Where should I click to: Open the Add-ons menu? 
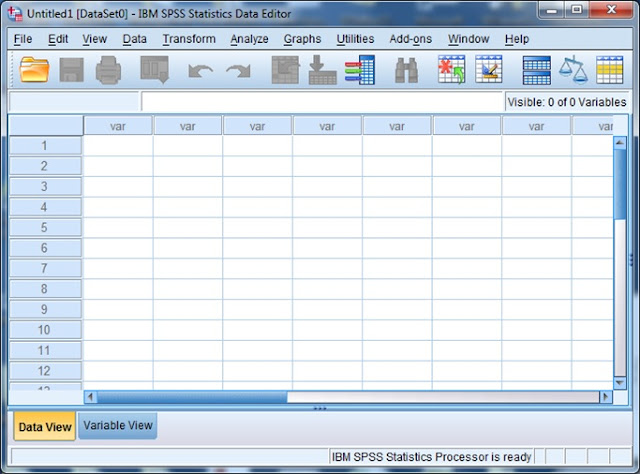[x=411, y=39]
